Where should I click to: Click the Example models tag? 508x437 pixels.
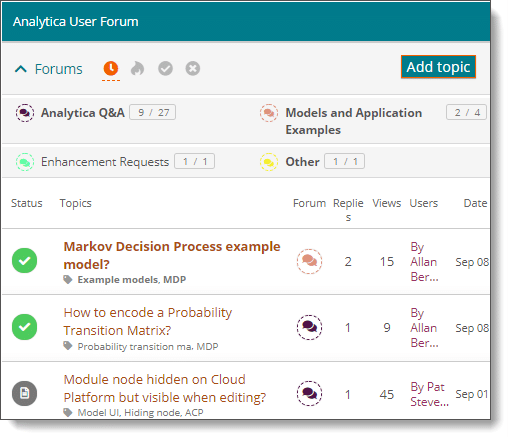tap(117, 280)
